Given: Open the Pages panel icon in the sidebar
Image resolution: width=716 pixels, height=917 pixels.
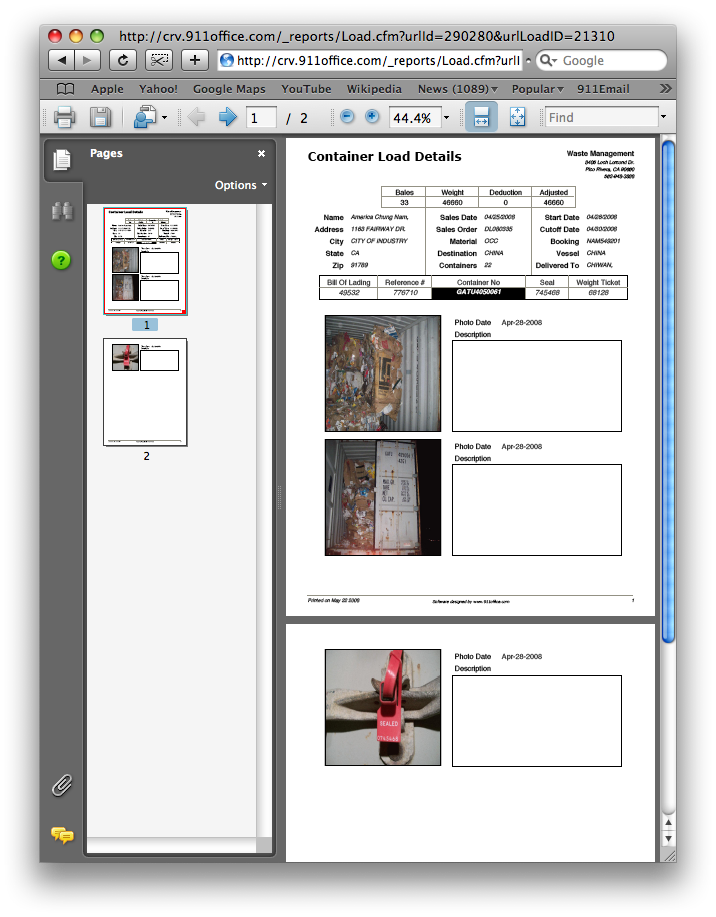Looking at the screenshot, I should [62, 160].
